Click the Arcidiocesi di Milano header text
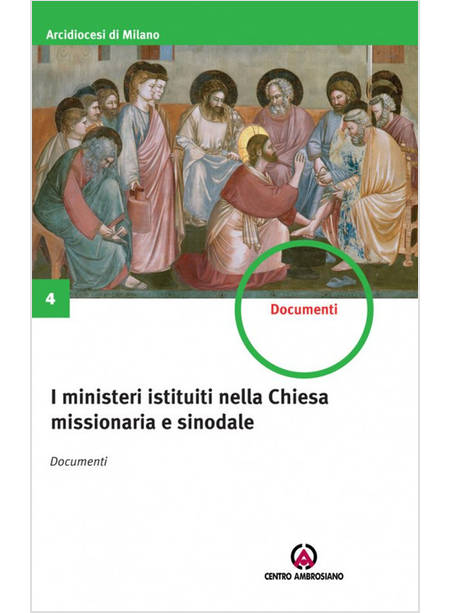This screenshot has height=613, width=450. tap(103, 34)
